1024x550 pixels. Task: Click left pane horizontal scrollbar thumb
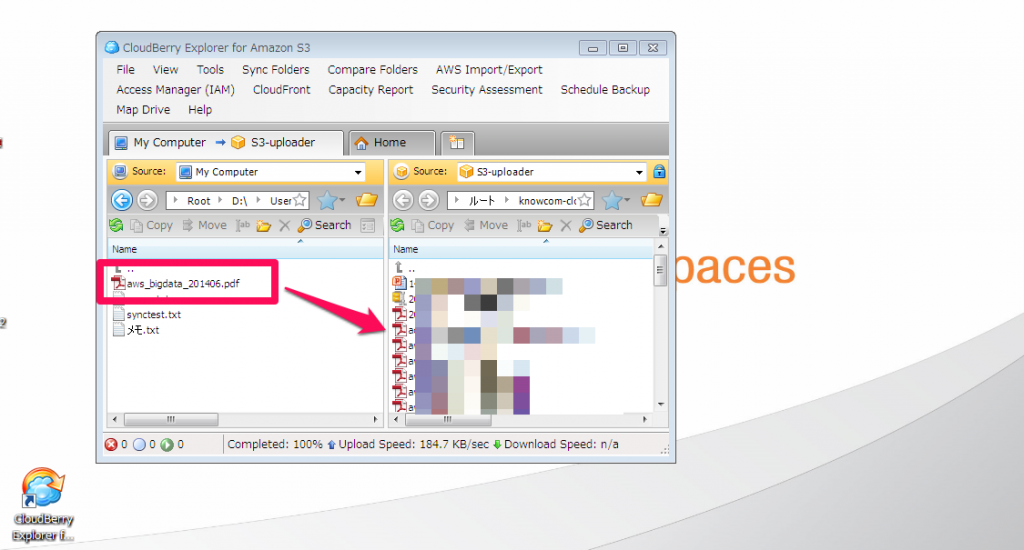[x=170, y=419]
